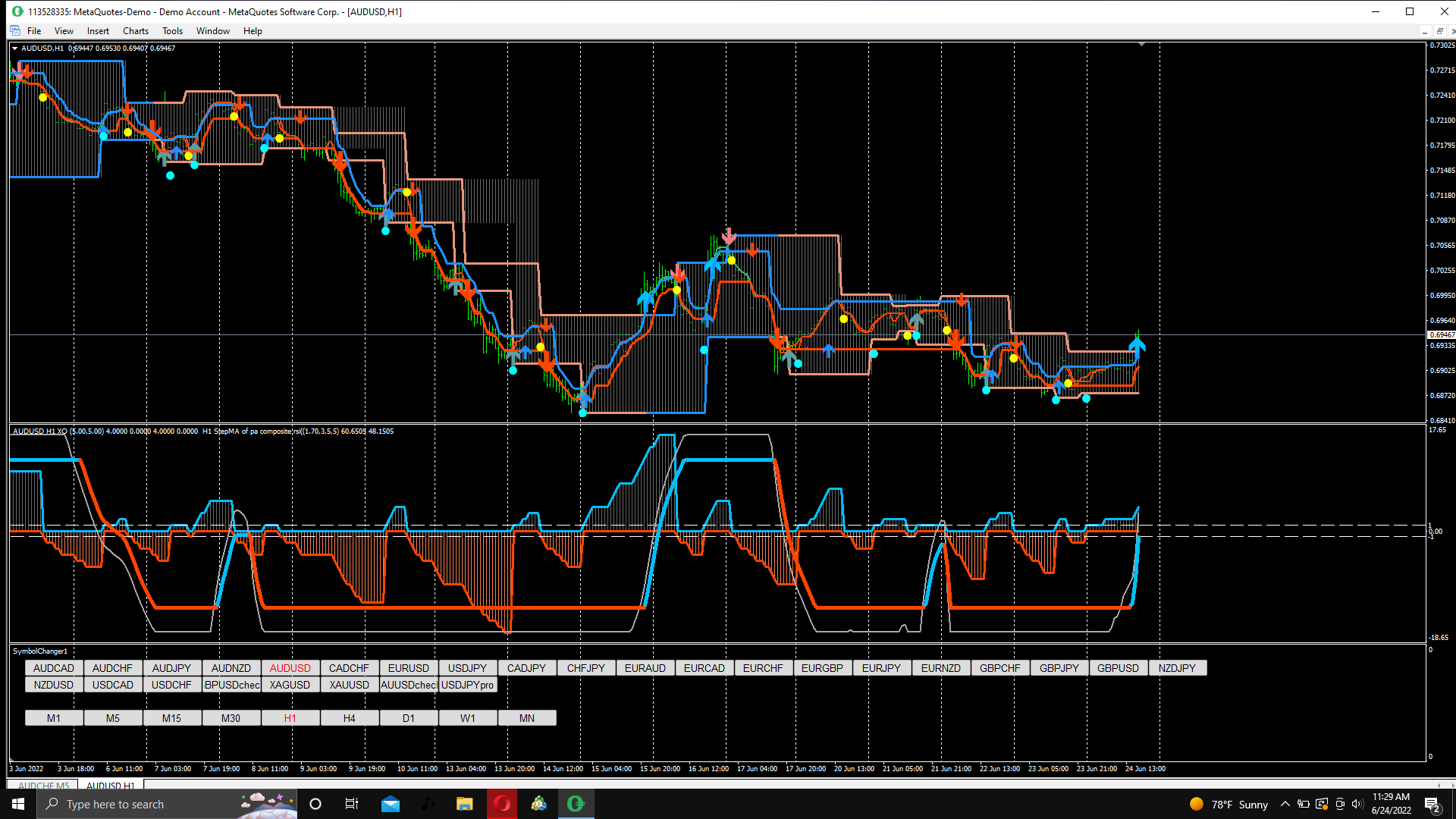Click the volume speaker tray icon

(1357, 804)
